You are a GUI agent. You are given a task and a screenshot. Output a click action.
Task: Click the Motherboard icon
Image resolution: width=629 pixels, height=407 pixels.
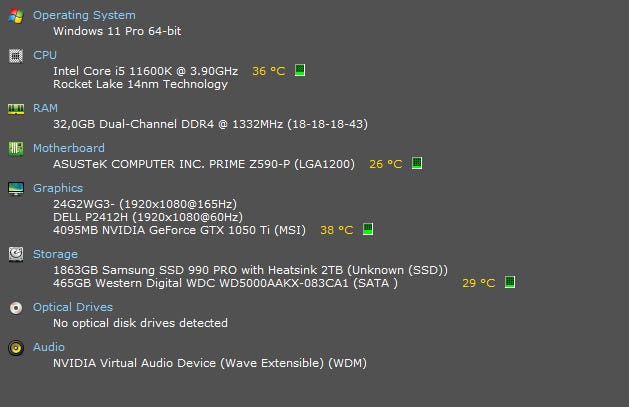pos(15,149)
